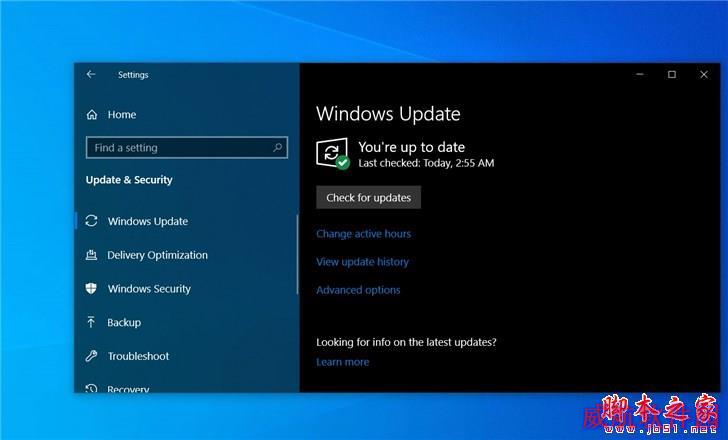Open Change active hours link

pyautogui.click(x=364, y=234)
